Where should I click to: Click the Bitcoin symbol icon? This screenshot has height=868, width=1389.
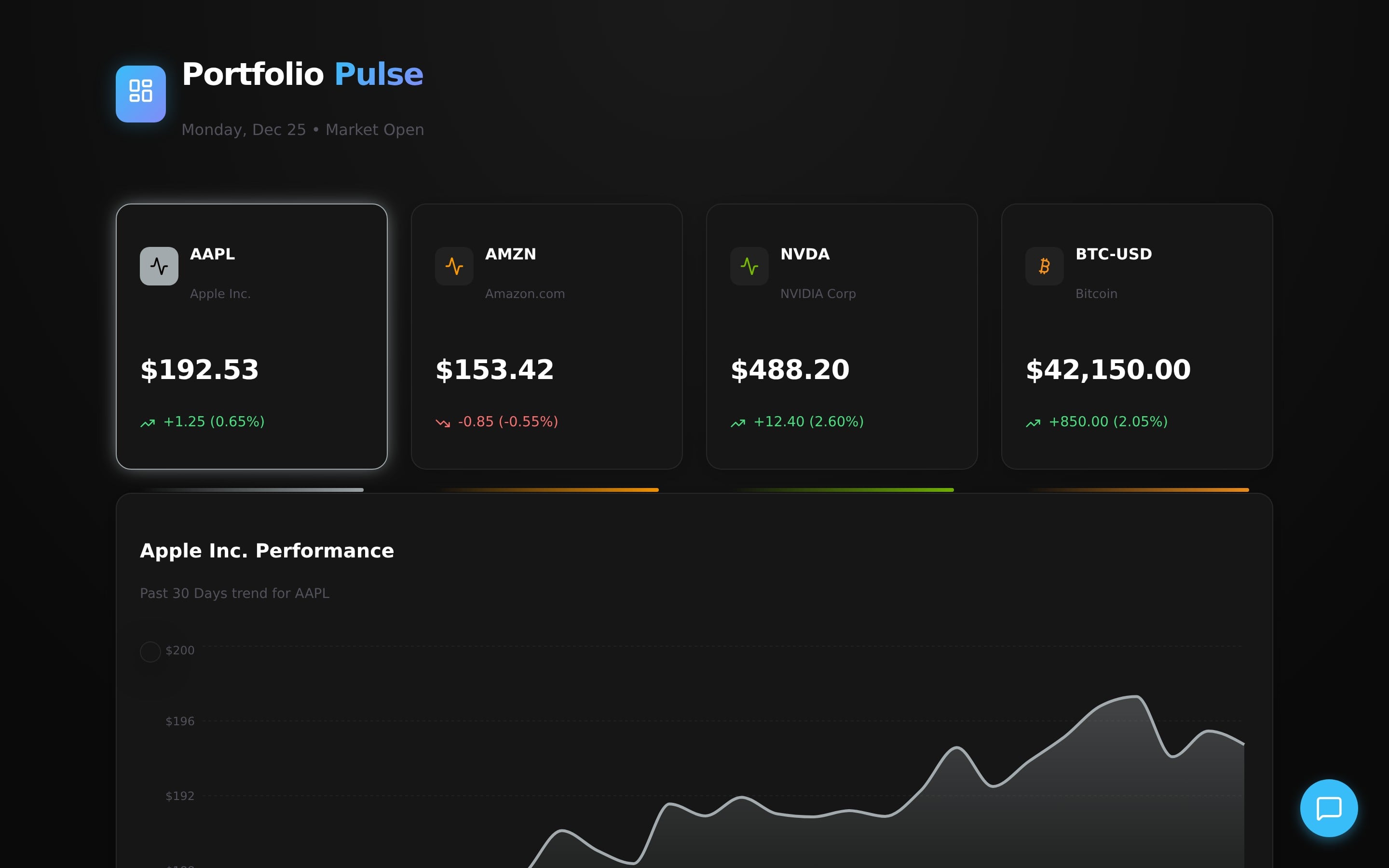click(1044, 266)
